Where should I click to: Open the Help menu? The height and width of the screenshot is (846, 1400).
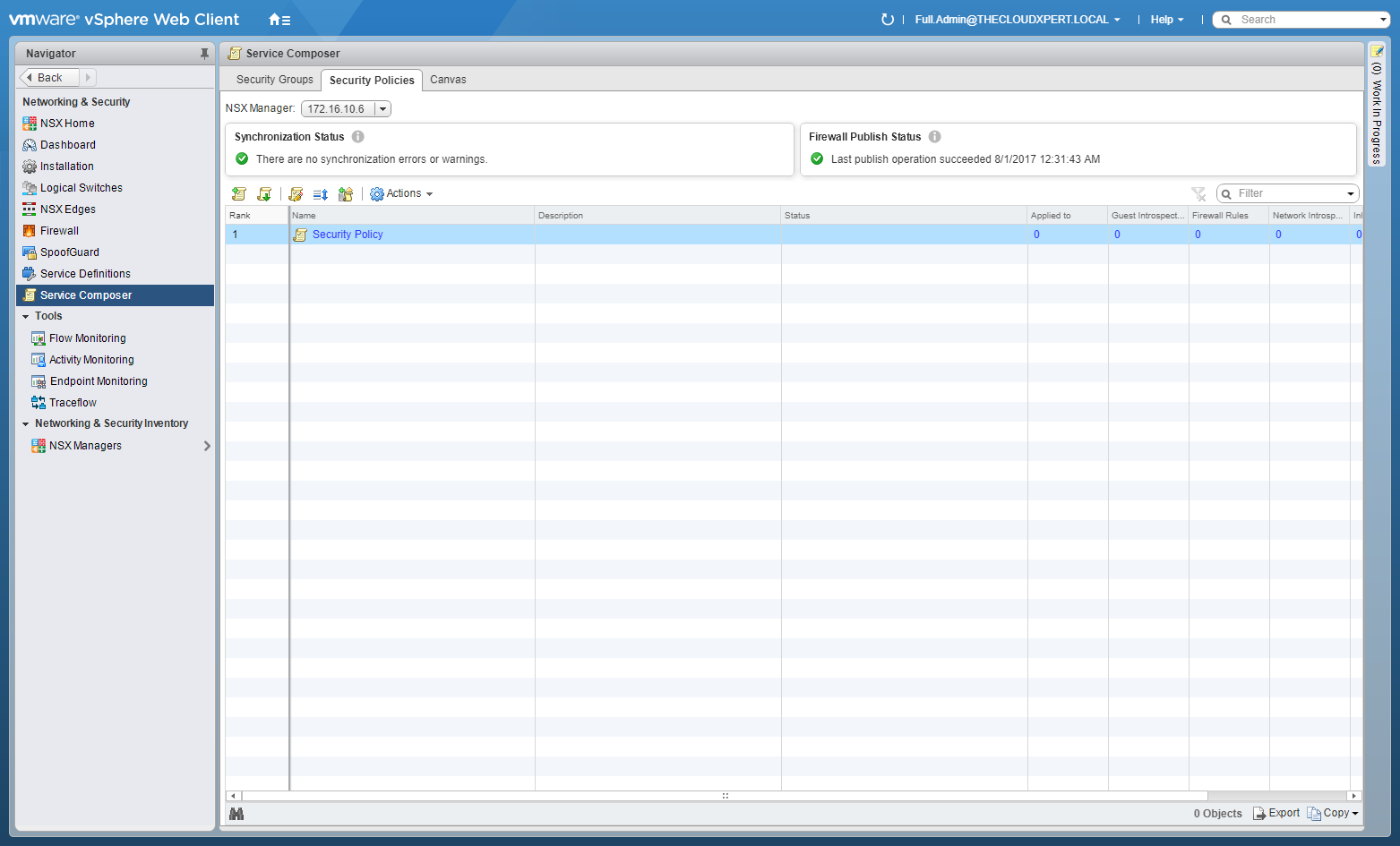tap(1166, 20)
